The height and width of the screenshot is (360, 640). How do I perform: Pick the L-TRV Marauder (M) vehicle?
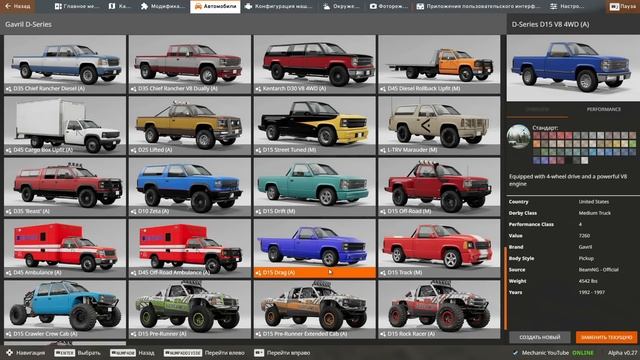tap(439, 126)
